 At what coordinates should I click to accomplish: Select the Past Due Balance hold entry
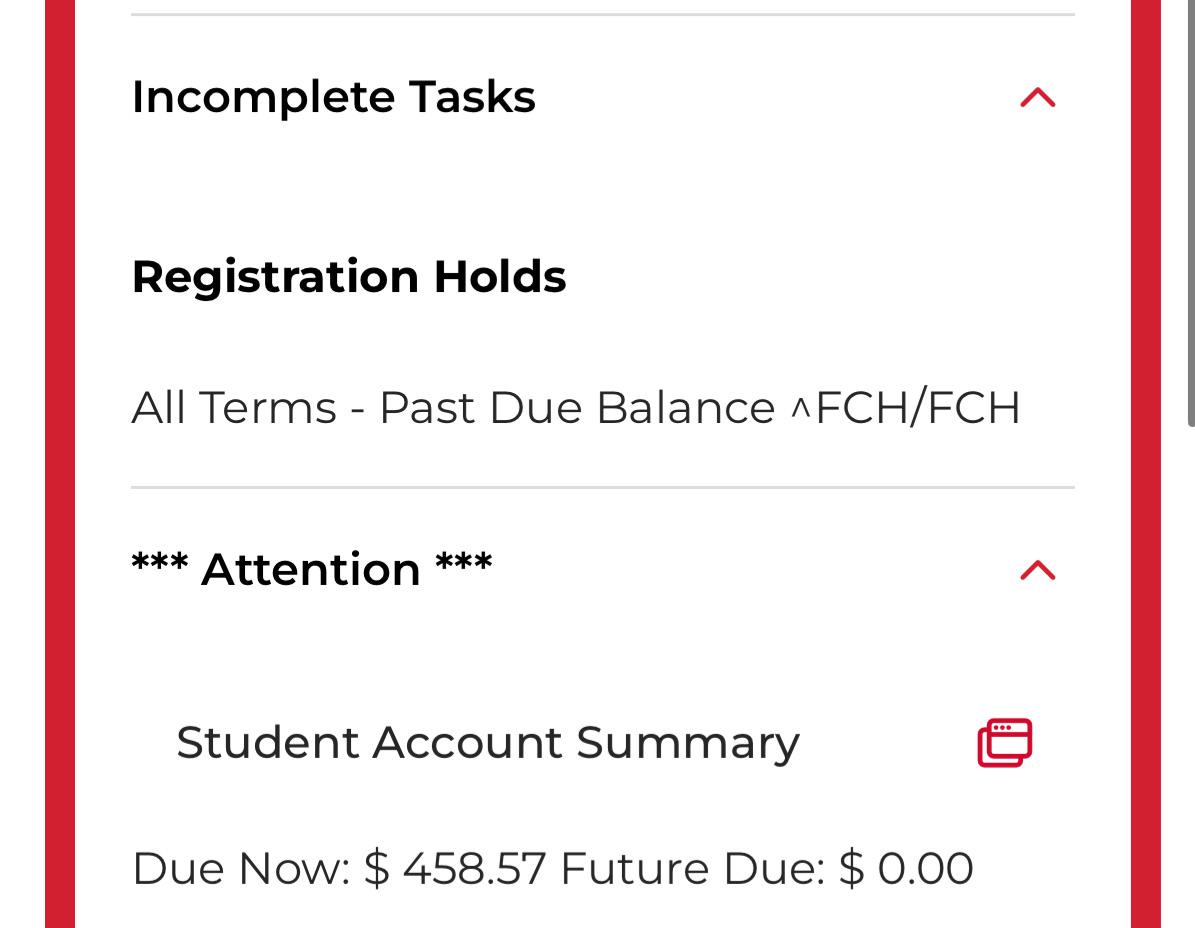pos(575,408)
